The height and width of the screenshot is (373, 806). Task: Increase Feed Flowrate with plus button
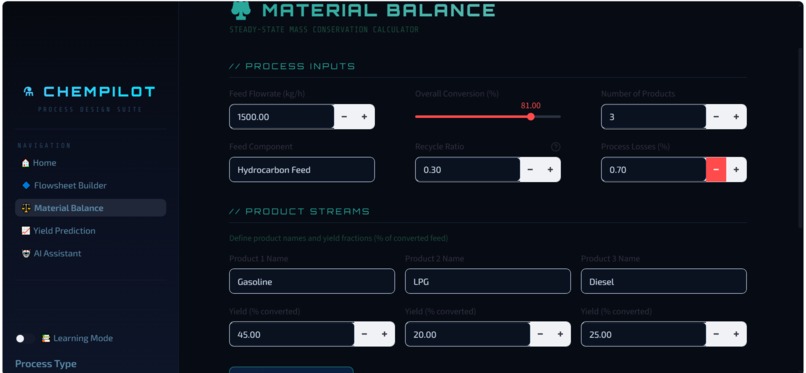pos(364,117)
